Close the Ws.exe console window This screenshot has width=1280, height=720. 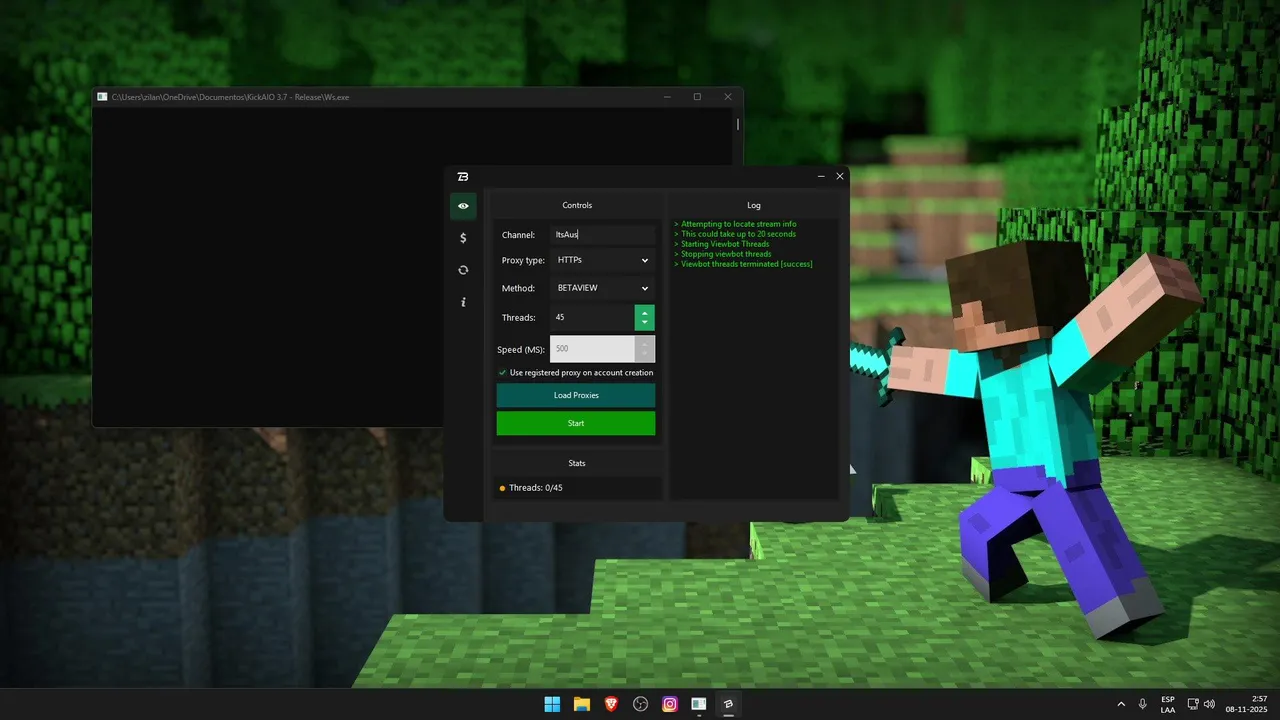click(x=728, y=97)
